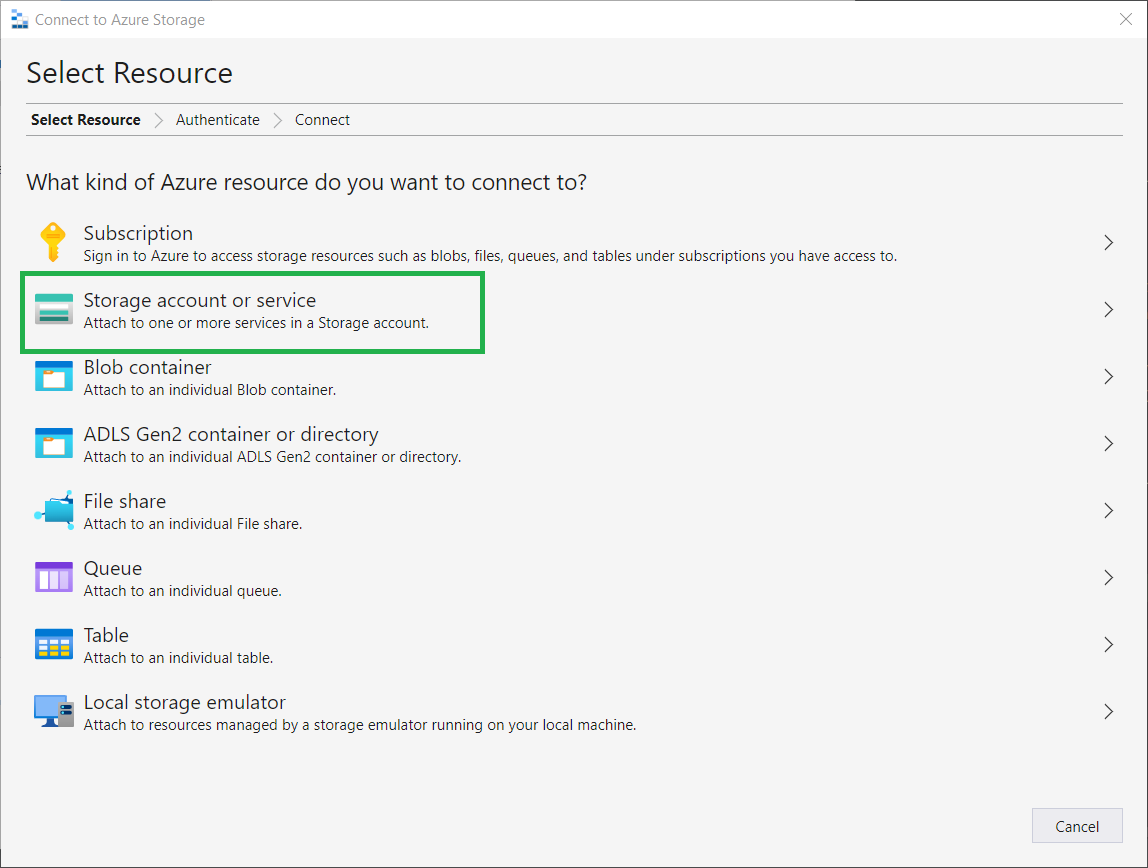The image size is (1148, 868).
Task: Open the Queue row chevron
Action: [x=1108, y=577]
